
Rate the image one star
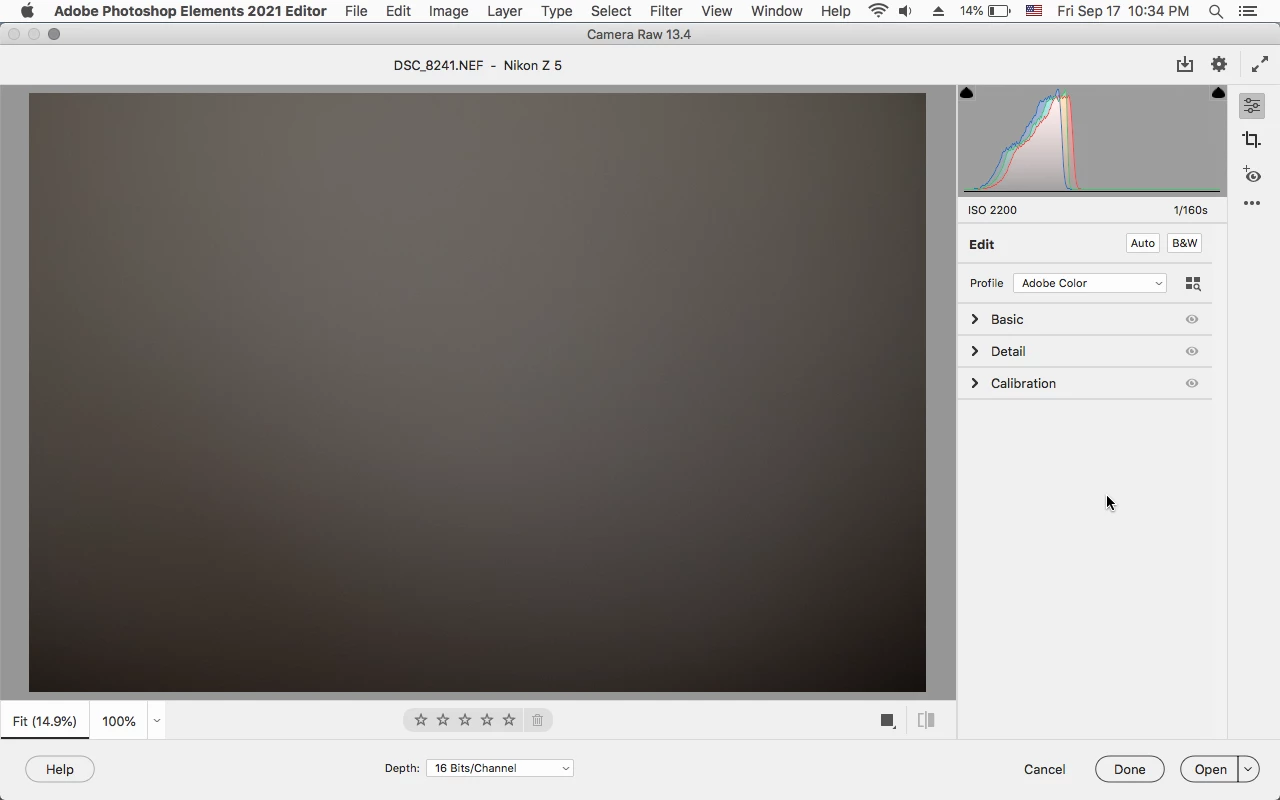coord(421,720)
